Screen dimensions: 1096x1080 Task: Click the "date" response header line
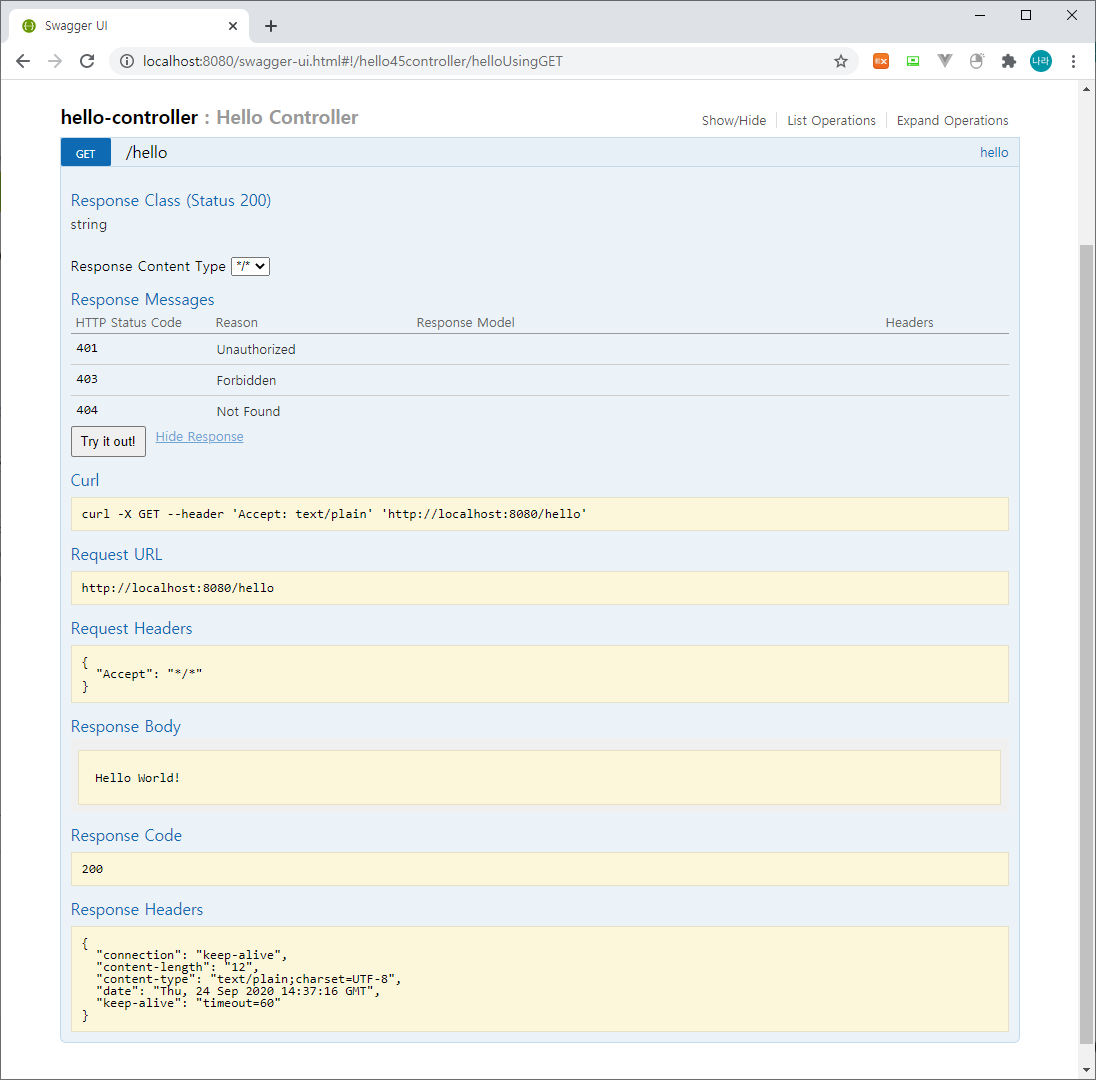pyautogui.click(x=238, y=991)
